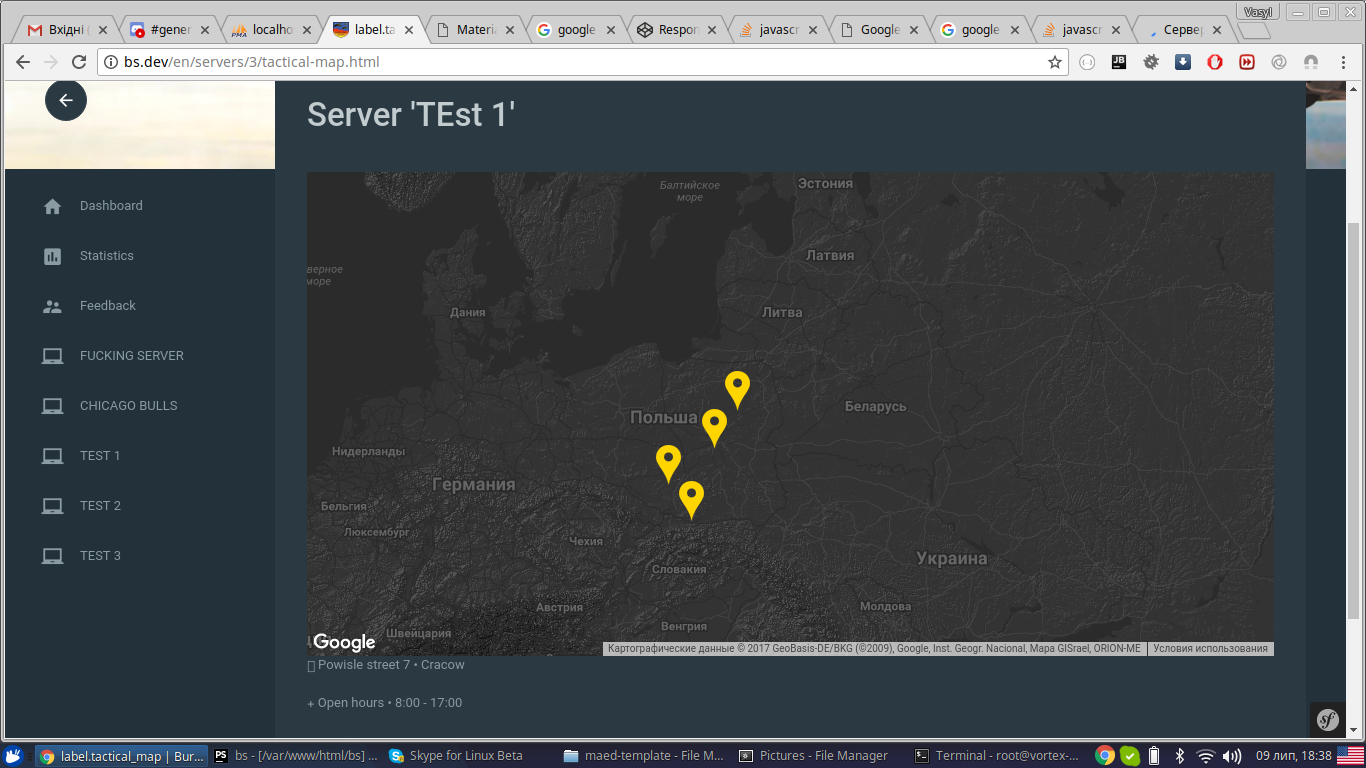Image resolution: width=1366 pixels, height=768 pixels.
Task: Click the volume tray icon
Action: click(1232, 756)
